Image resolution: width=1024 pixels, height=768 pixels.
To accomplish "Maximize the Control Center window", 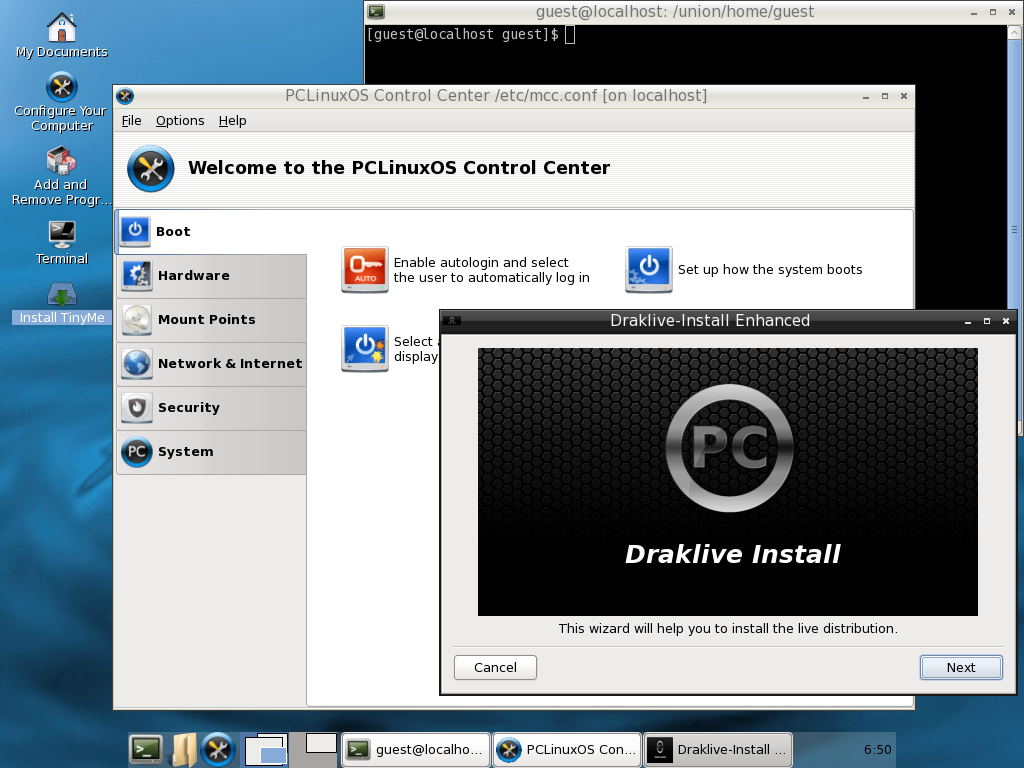I will coord(885,97).
